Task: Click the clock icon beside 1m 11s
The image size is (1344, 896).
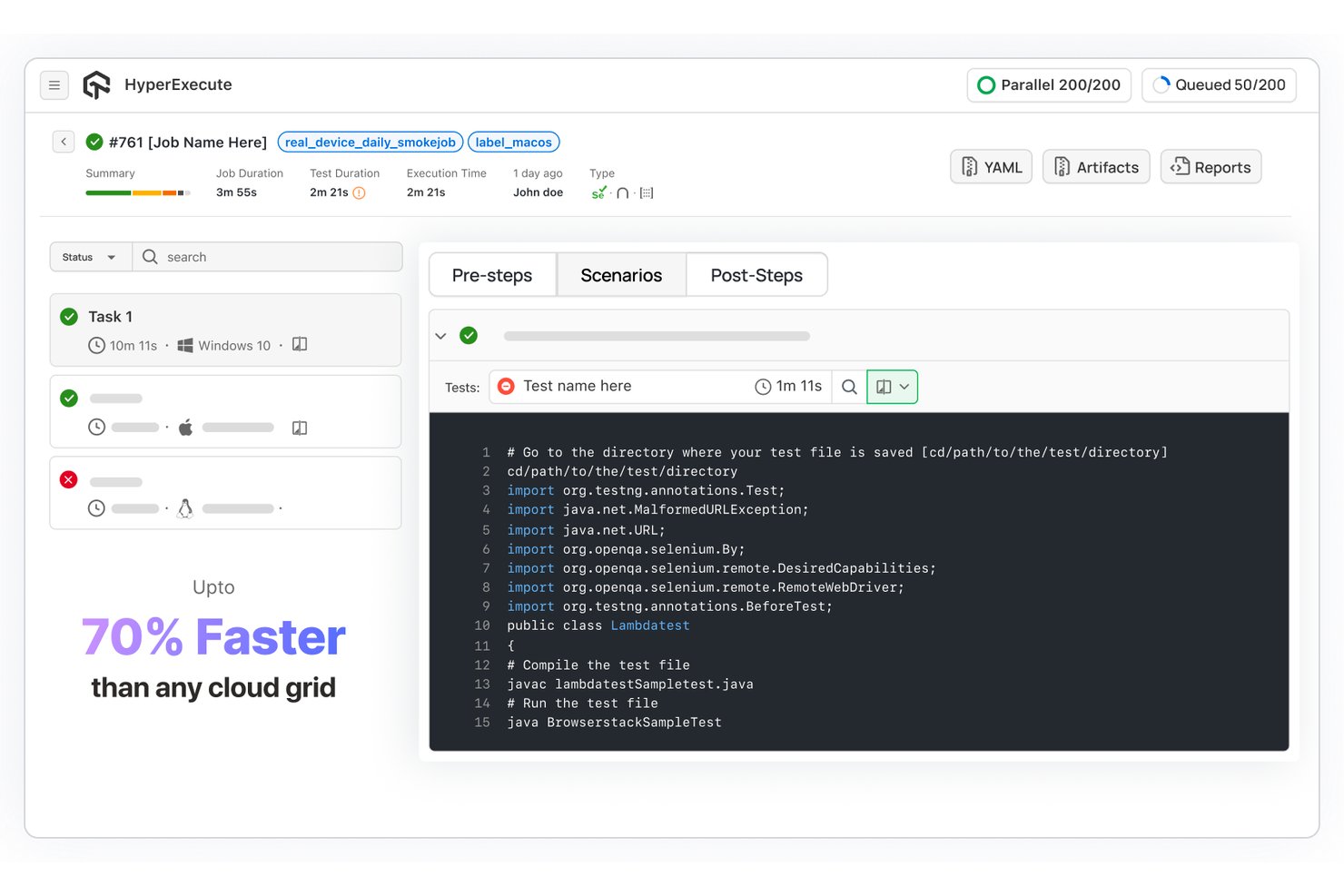Action: [x=763, y=387]
